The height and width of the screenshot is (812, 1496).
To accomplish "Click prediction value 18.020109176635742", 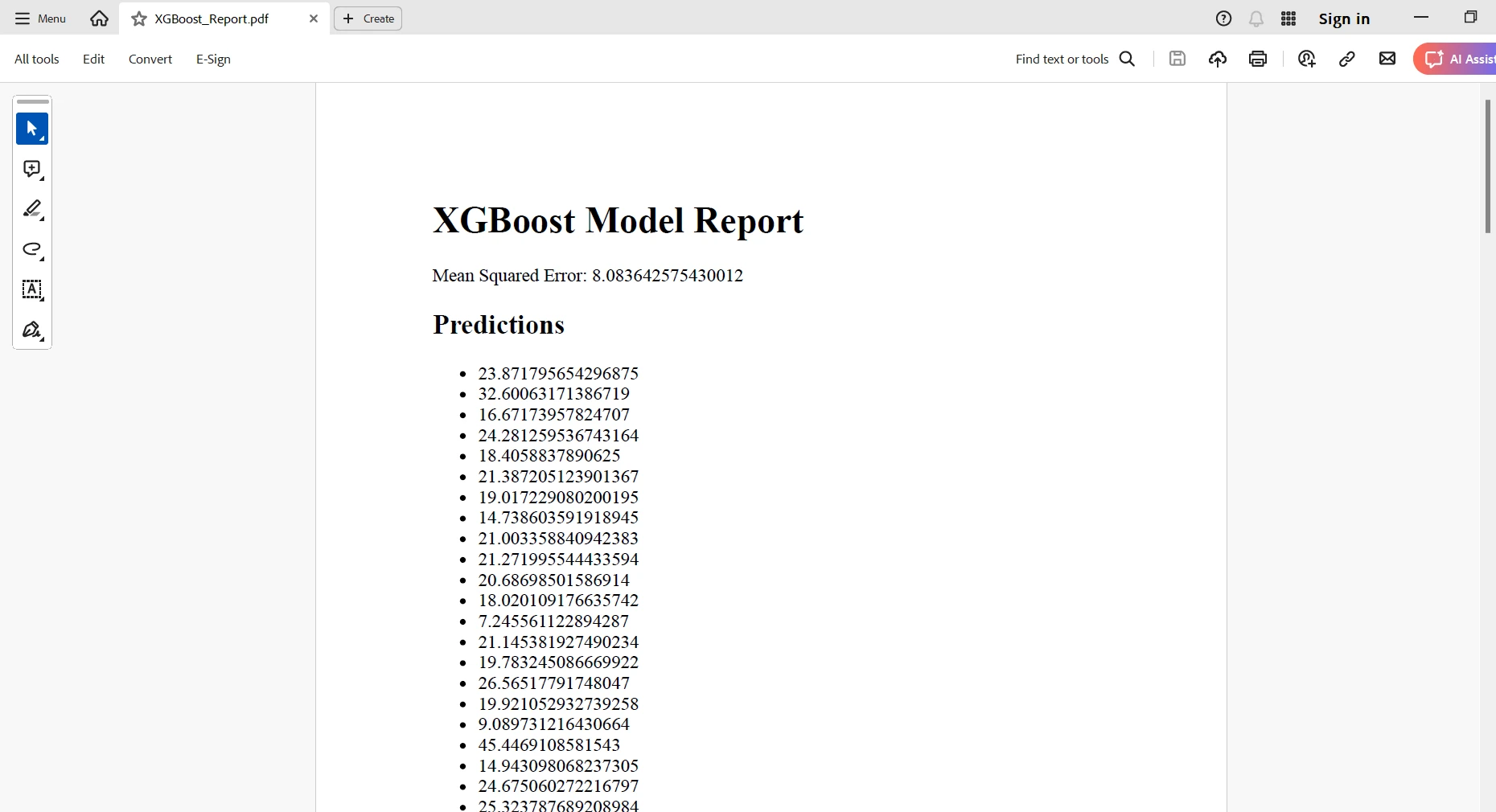I will pyautogui.click(x=558, y=601).
